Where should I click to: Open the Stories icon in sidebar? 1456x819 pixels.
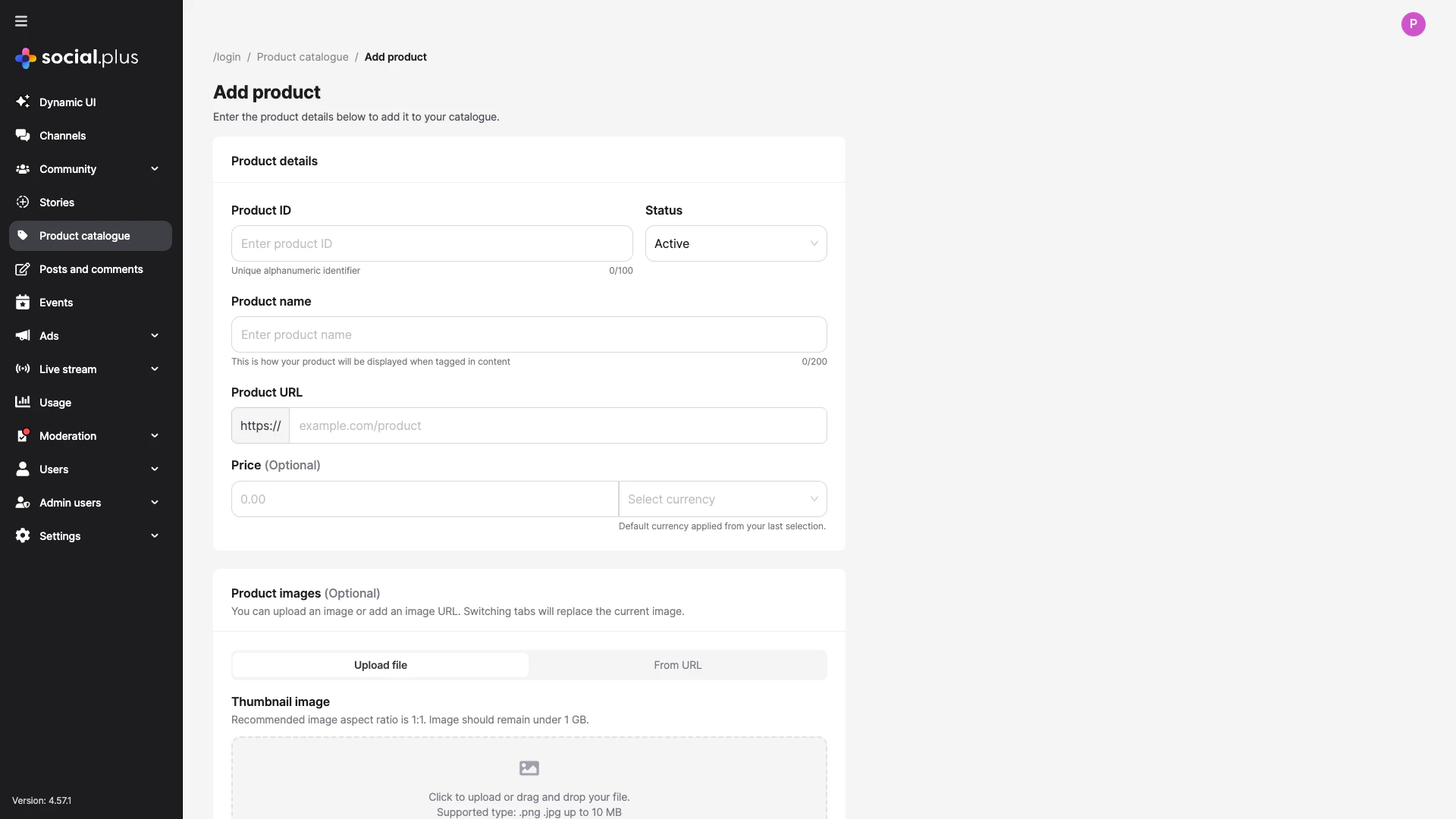pos(23,202)
